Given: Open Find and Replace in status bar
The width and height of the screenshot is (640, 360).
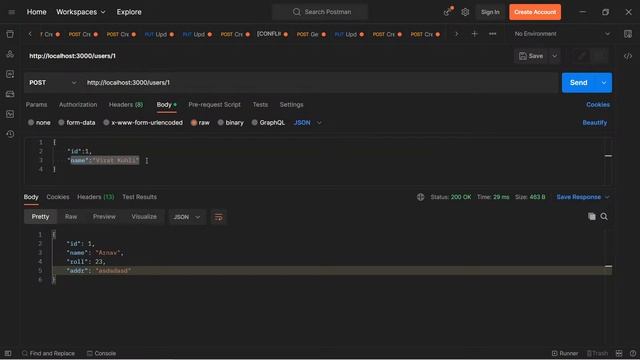Looking at the screenshot, I should 48,353.
